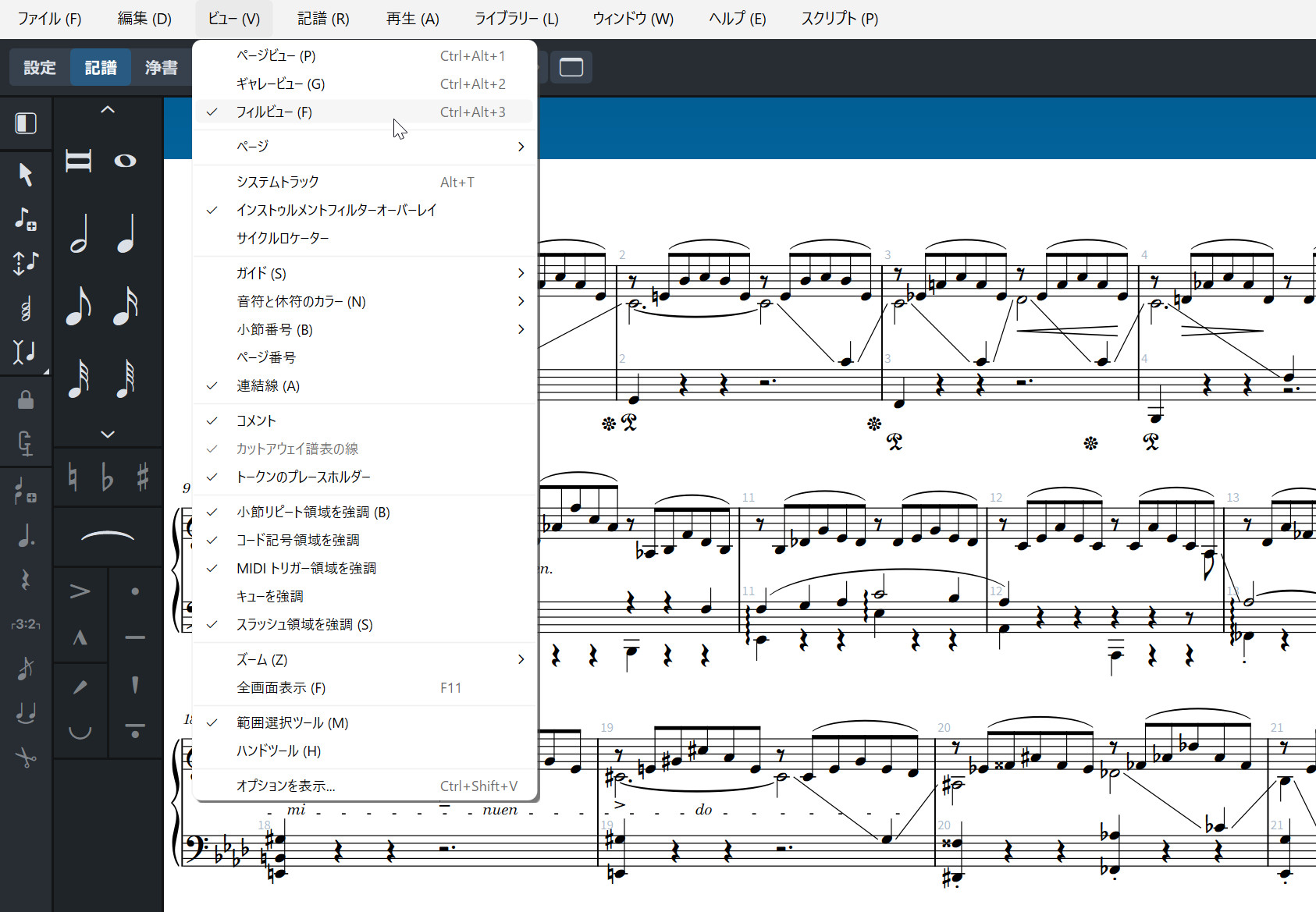Screen dimensions: 1316x912
Task: Select ページビュー (P) menu entry
Action: click(365, 56)
